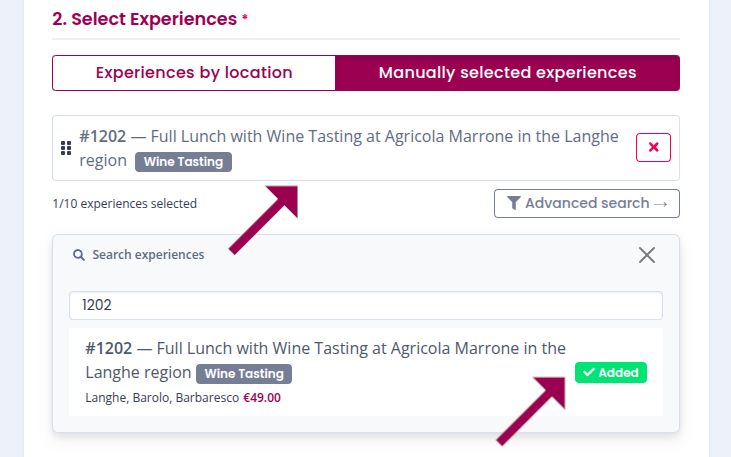Click the checkmark in the Added badge
Image resolution: width=731 pixels, height=457 pixels.
click(589, 373)
